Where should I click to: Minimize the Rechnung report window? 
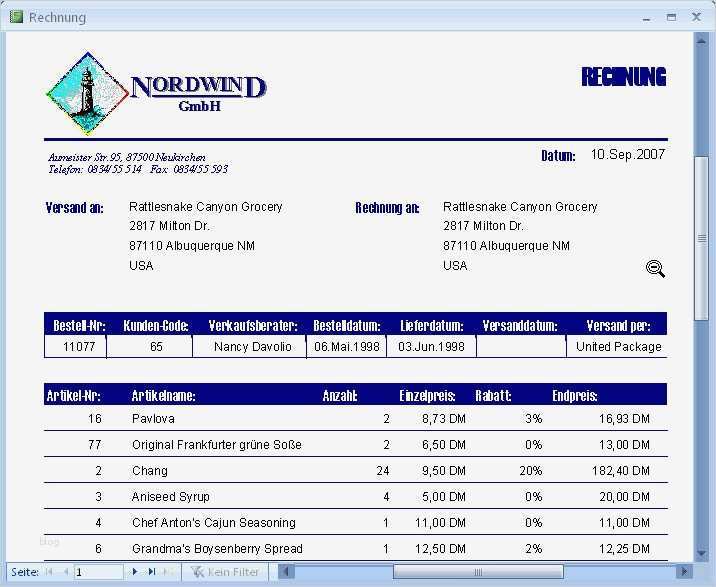646,17
